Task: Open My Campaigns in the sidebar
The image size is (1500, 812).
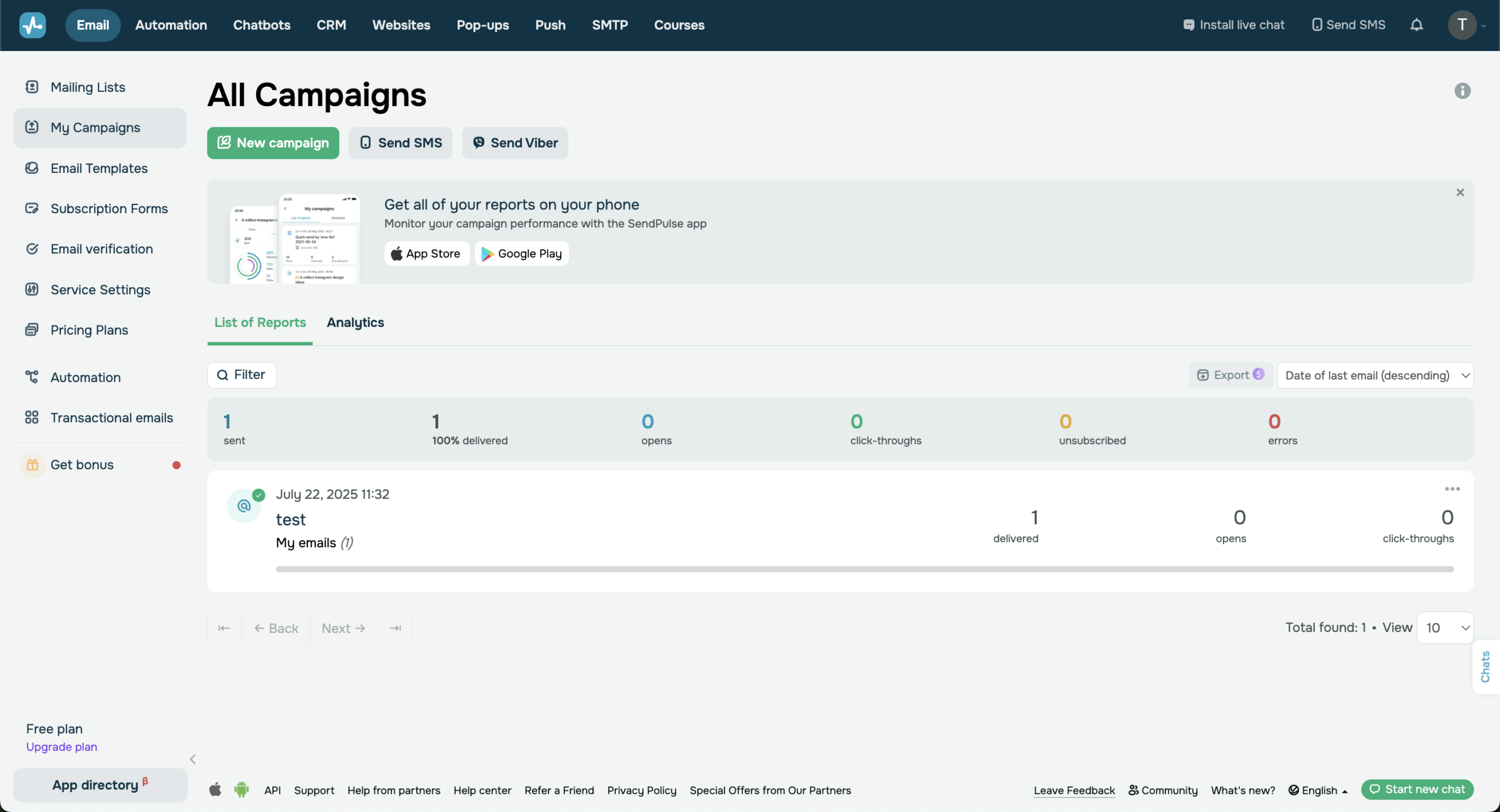Action: pyautogui.click(x=100, y=128)
